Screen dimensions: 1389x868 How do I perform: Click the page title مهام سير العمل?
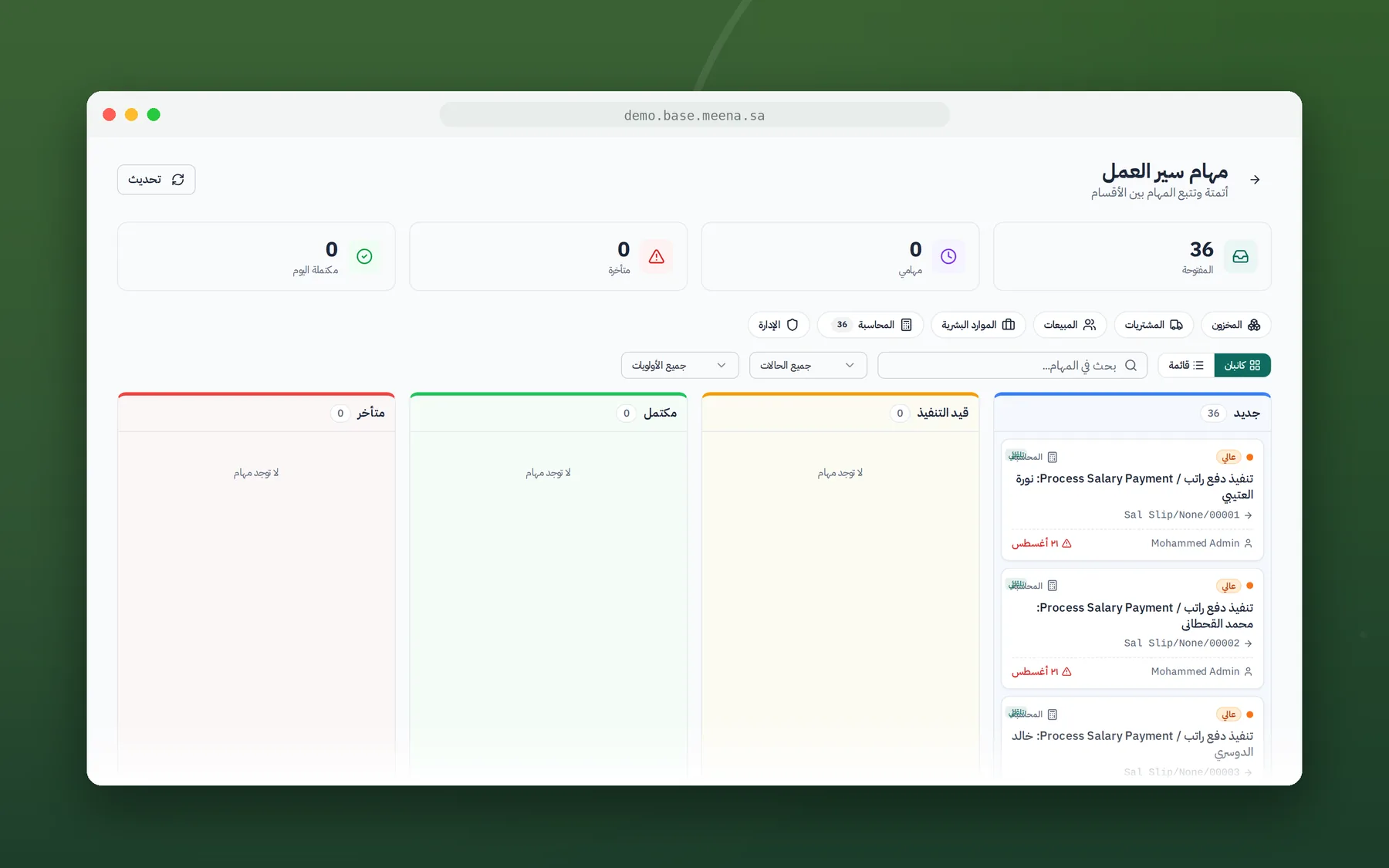pyautogui.click(x=1164, y=171)
